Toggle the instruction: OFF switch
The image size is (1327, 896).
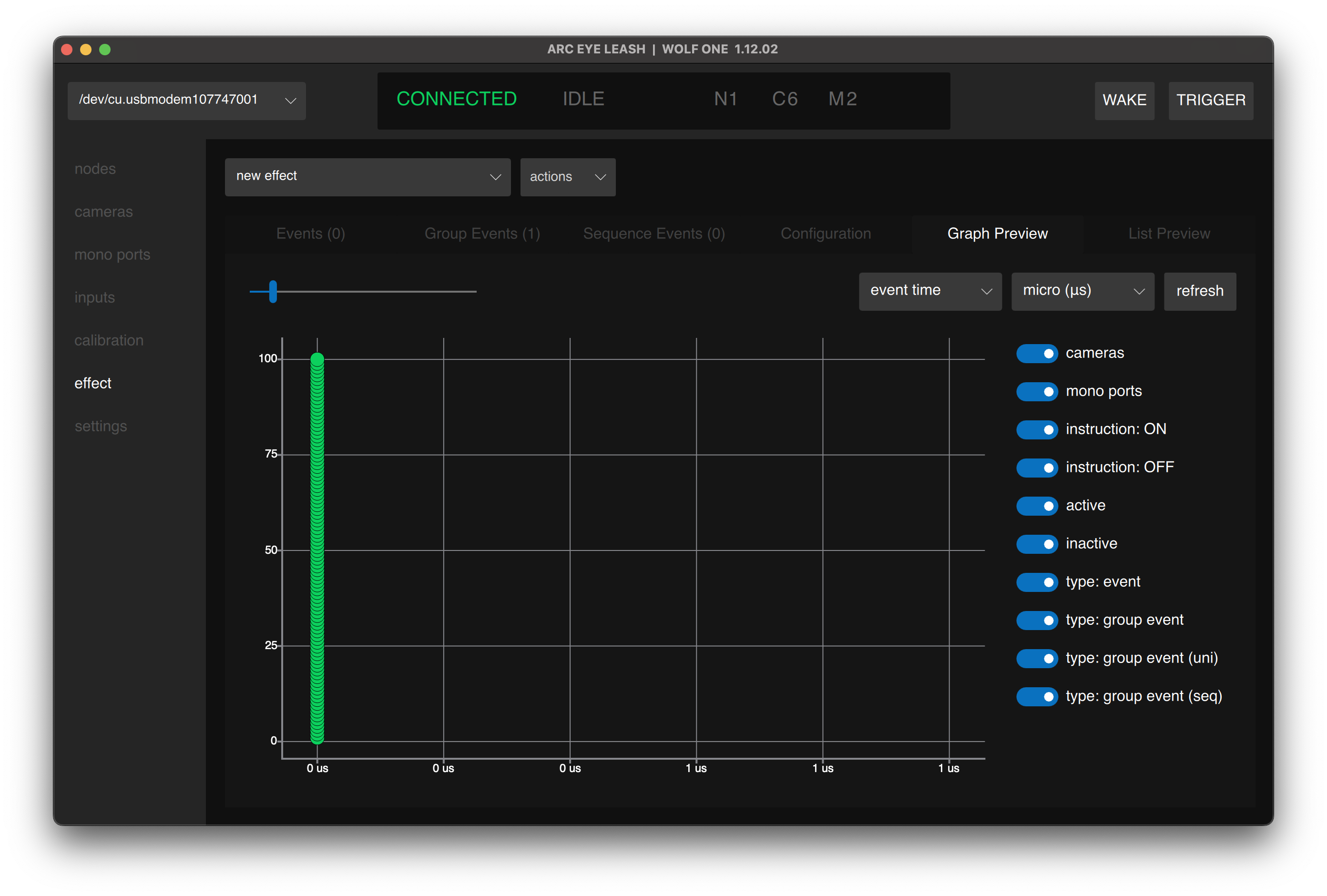click(x=1036, y=468)
